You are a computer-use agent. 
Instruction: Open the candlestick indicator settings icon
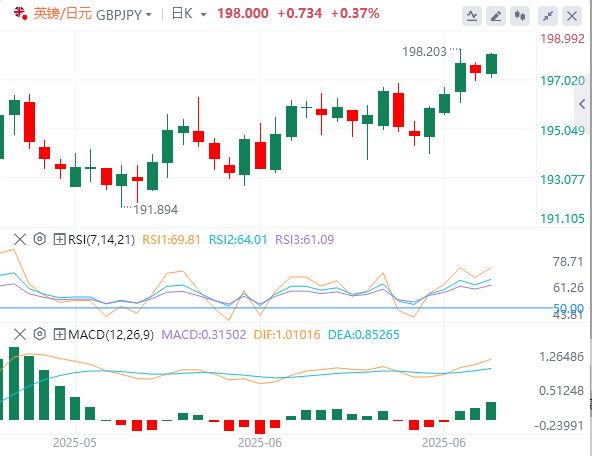point(520,16)
